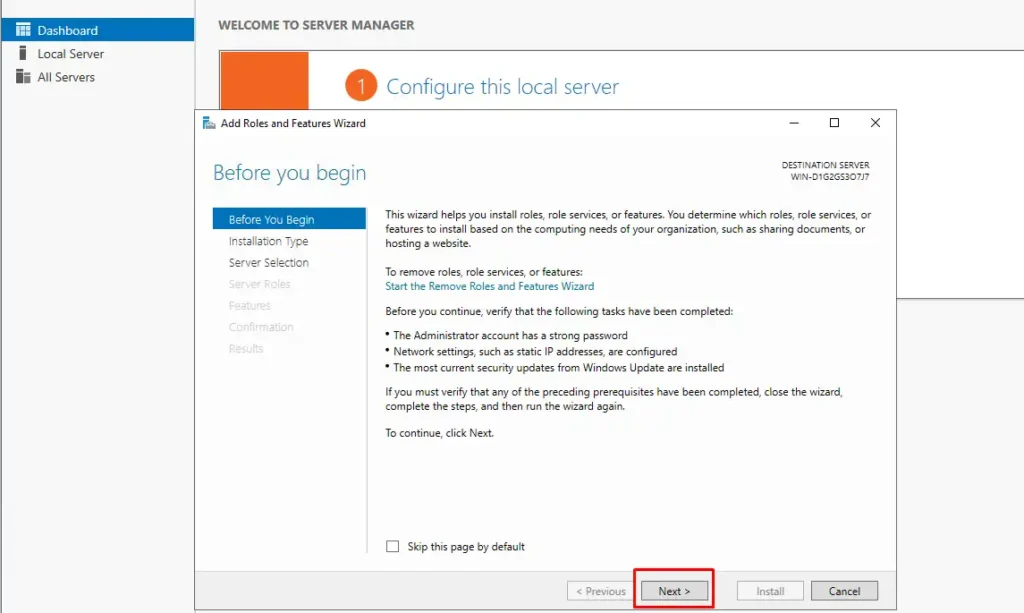Minimize the Add Roles and Features Wizard

[x=794, y=123]
